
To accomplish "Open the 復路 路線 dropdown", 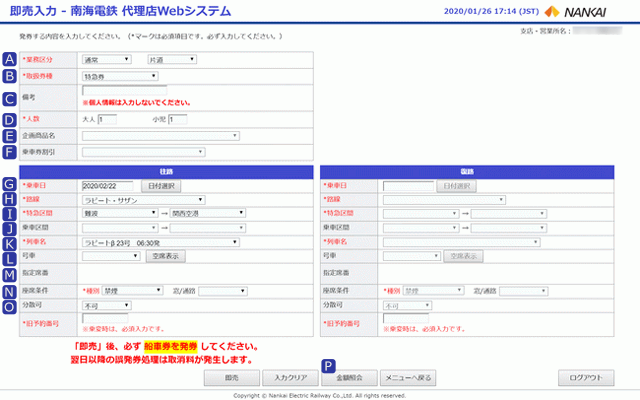I will coord(444,200).
